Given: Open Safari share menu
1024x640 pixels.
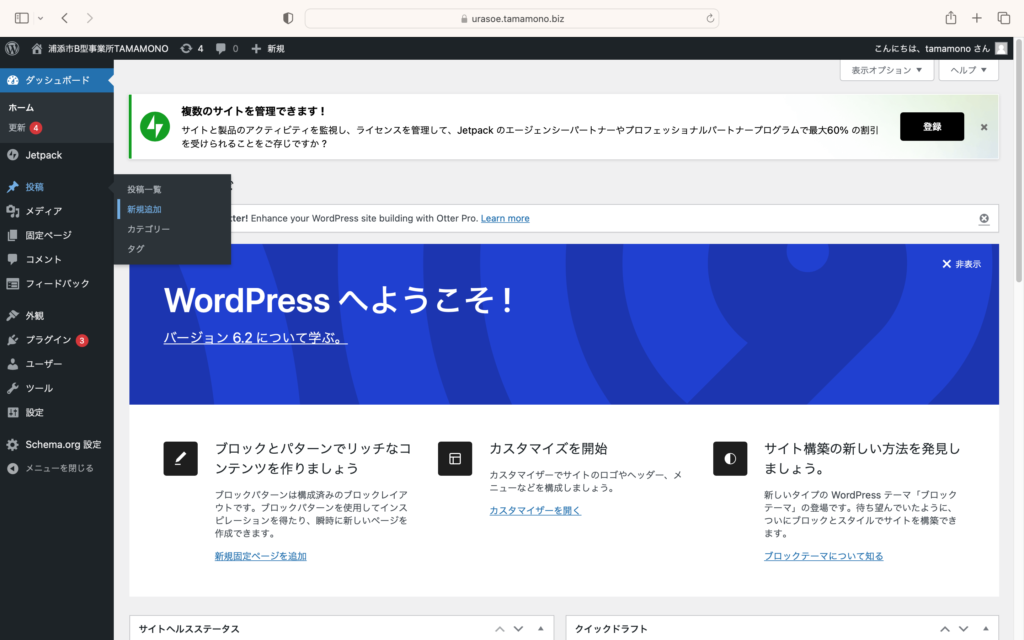Looking at the screenshot, I should [951, 18].
